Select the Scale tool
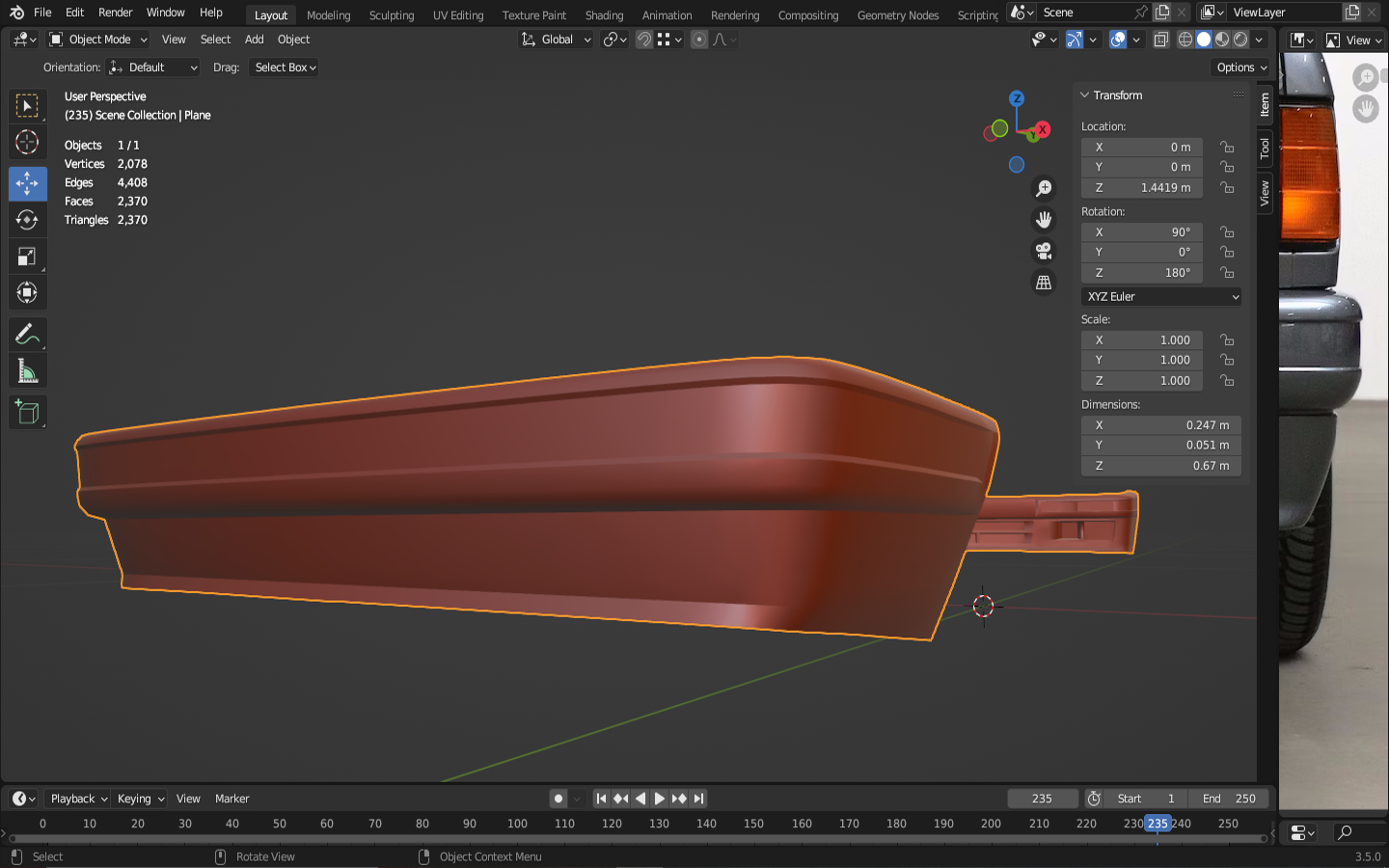1389x868 pixels. (x=27, y=257)
